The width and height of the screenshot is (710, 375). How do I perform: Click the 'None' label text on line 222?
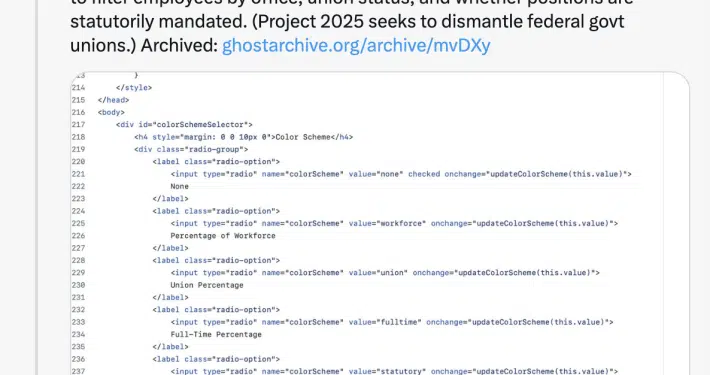click(x=179, y=186)
